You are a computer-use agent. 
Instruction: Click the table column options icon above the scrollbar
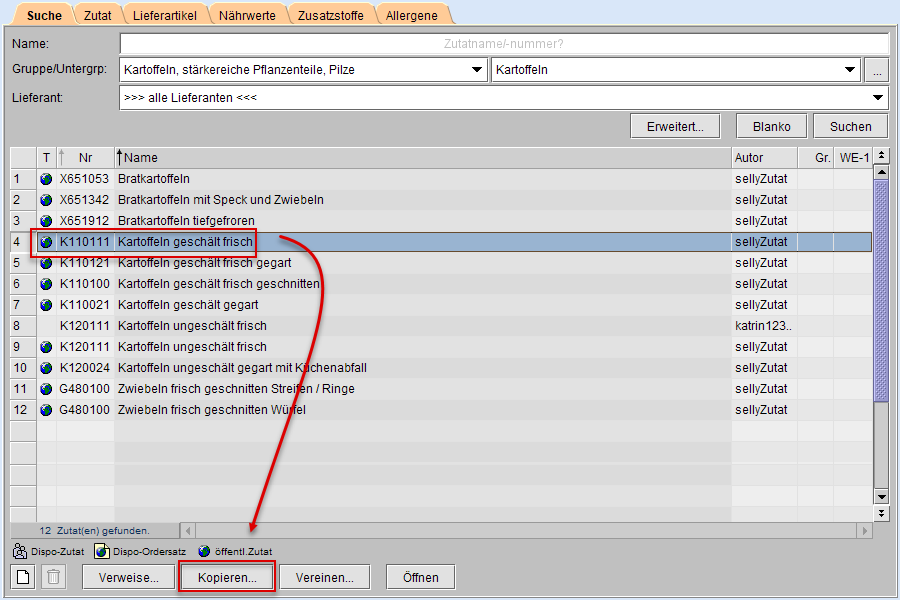coord(881,155)
